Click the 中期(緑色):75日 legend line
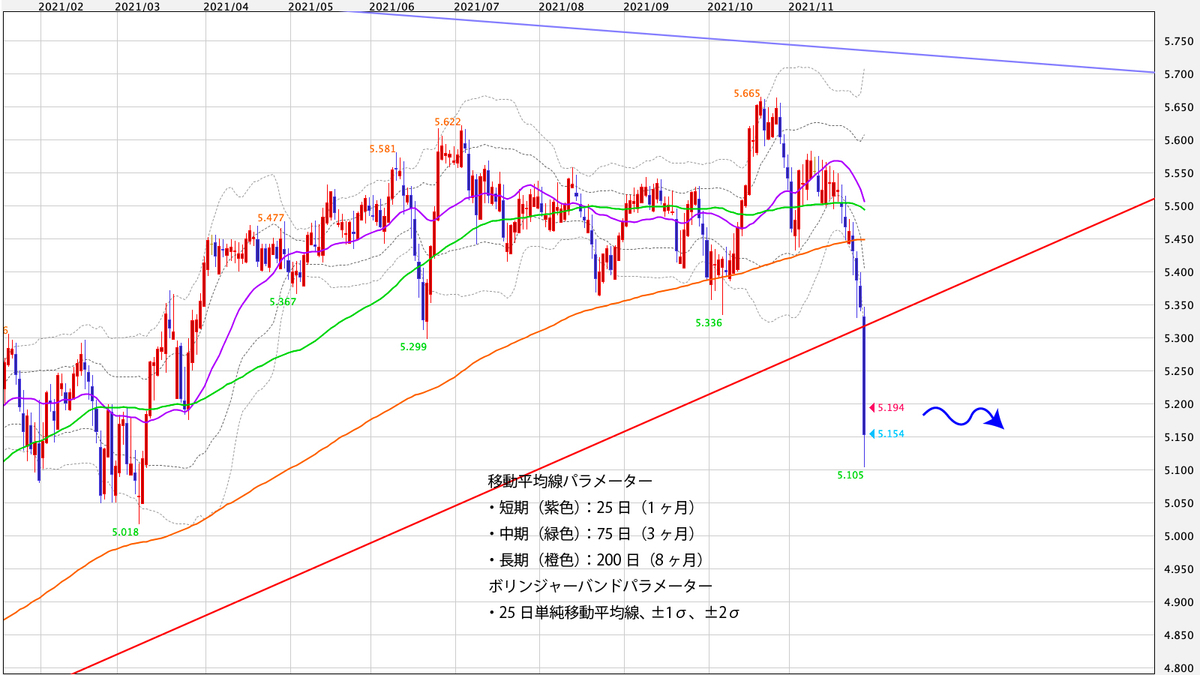1200x675 pixels. point(591,533)
